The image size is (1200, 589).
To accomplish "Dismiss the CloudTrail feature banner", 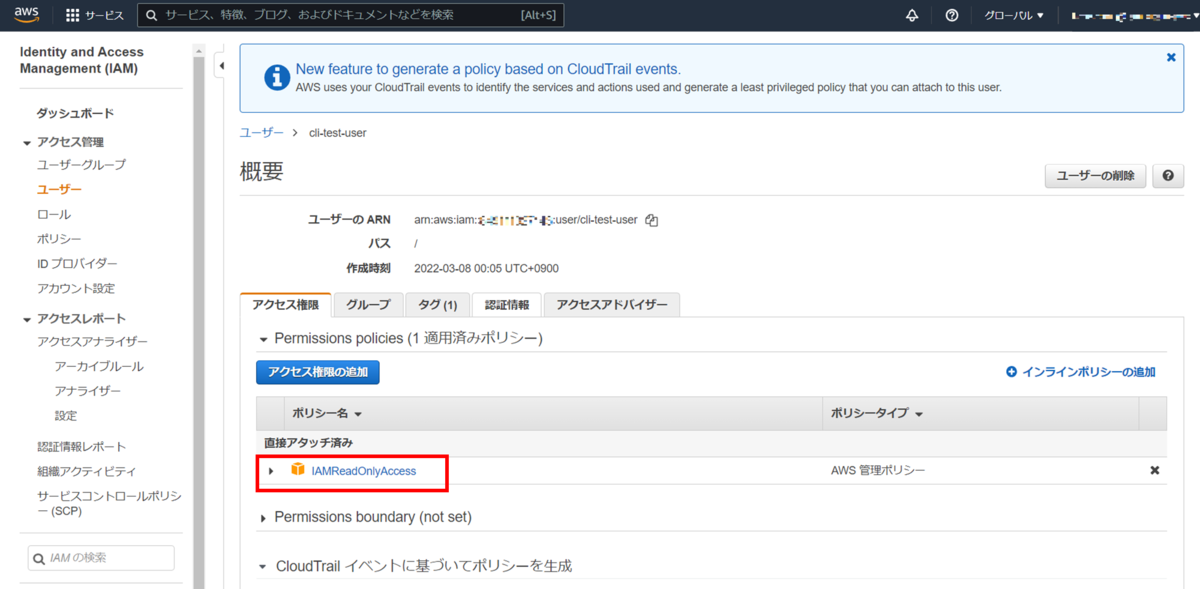I will pyautogui.click(x=1171, y=57).
